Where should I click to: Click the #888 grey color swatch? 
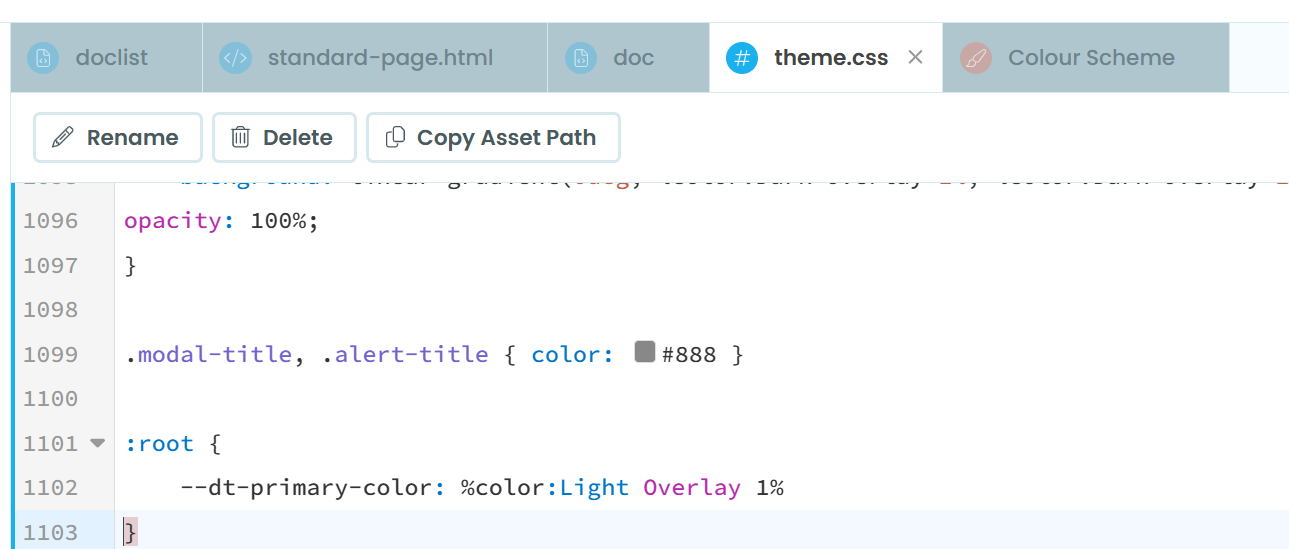(x=645, y=352)
